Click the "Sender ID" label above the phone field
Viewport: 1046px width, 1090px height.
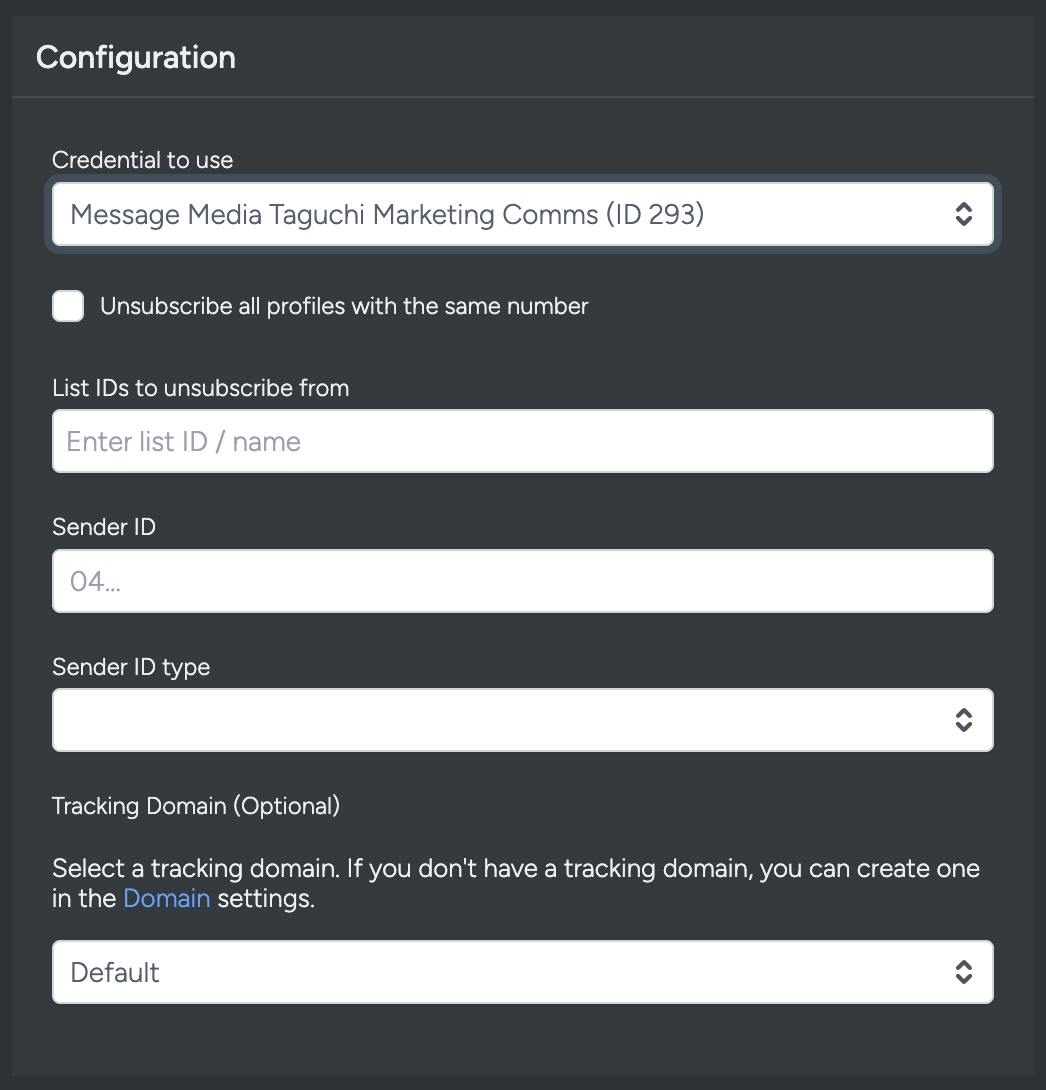[x=104, y=527]
